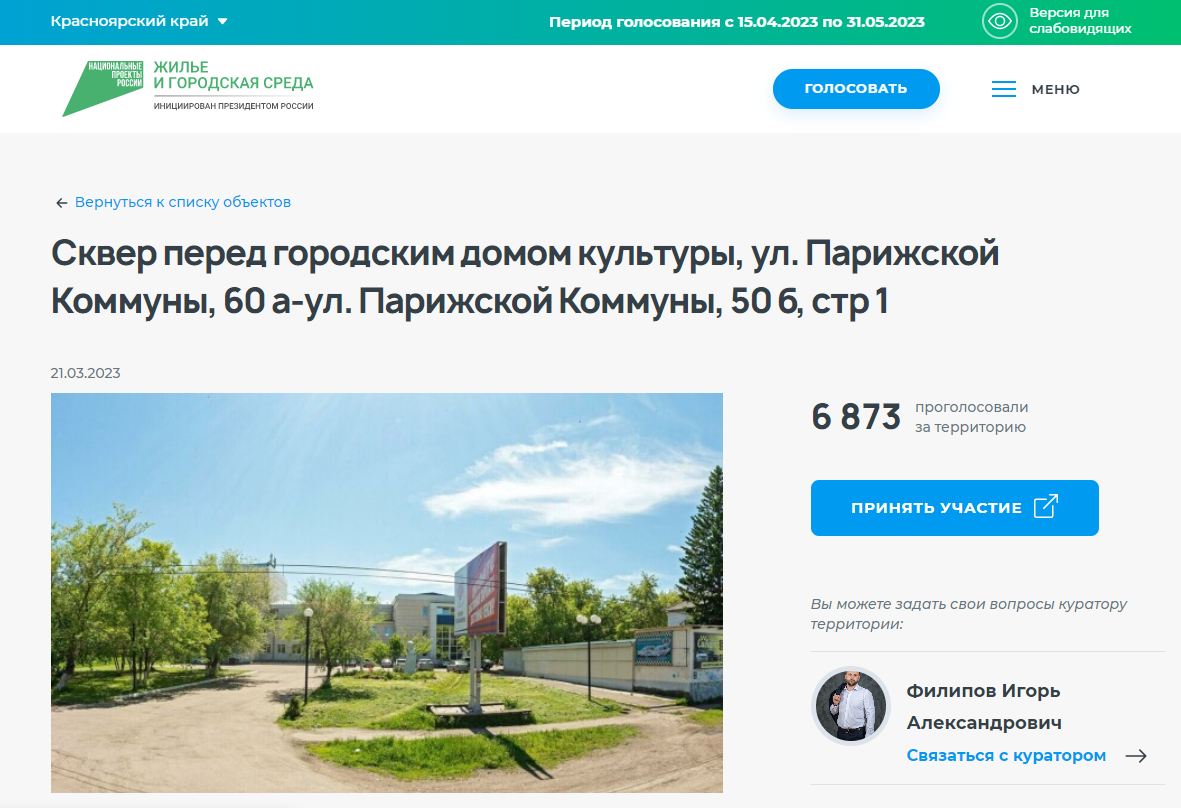Click the right arrow beside Связаться с куратором
The image size is (1181, 808).
(x=1136, y=756)
